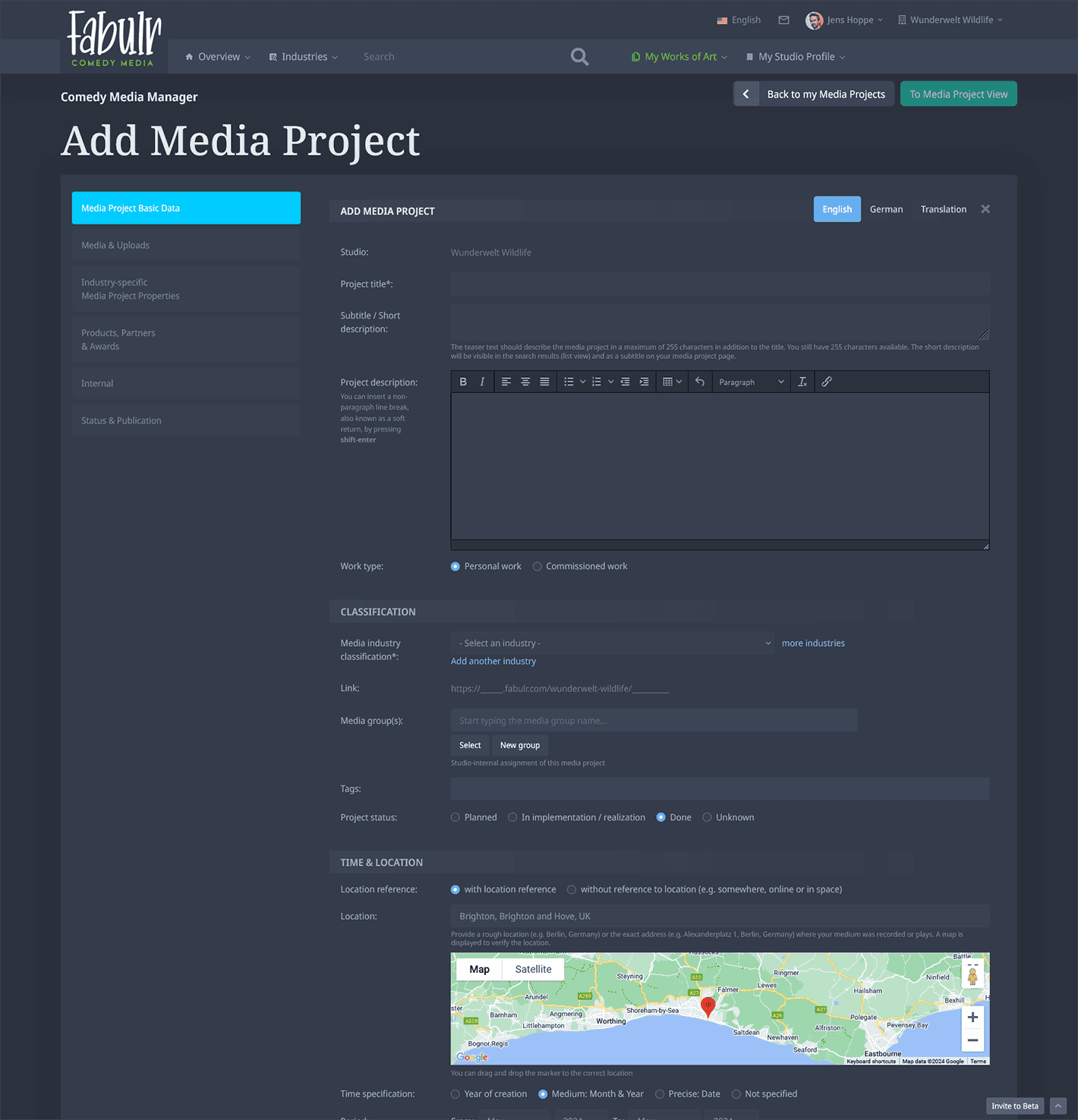Choose without reference to location option
1078x1120 pixels.
572,889
